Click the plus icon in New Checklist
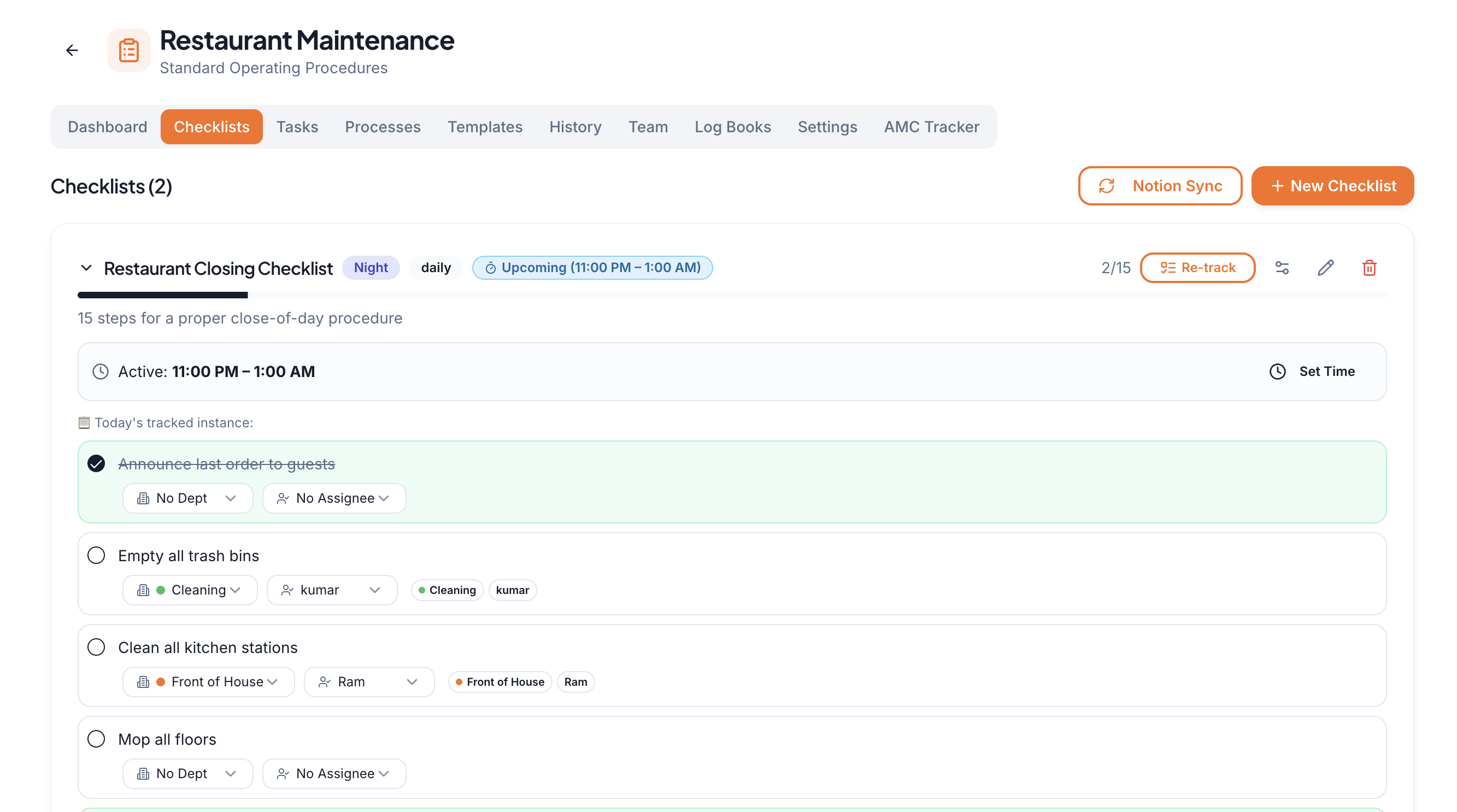This screenshot has width=1457, height=812. (1277, 186)
